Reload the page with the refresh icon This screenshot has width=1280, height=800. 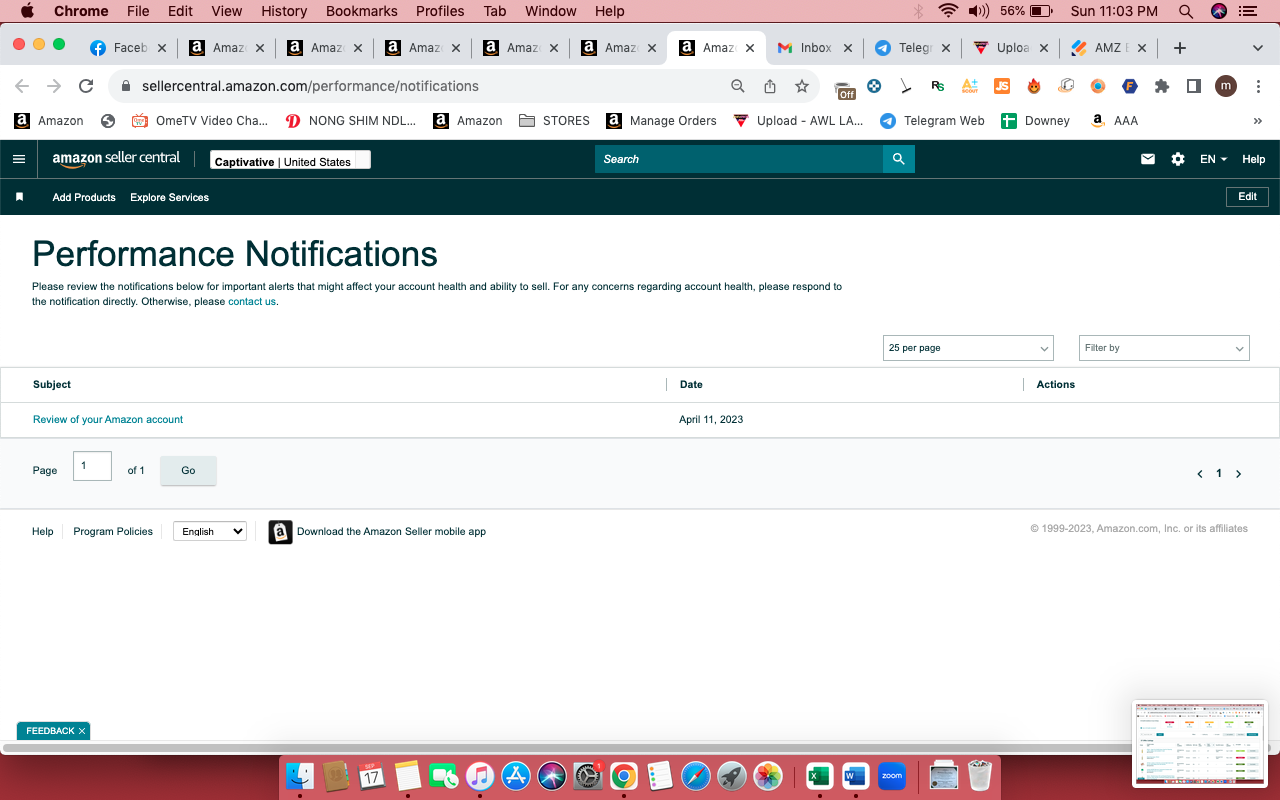pos(86,86)
